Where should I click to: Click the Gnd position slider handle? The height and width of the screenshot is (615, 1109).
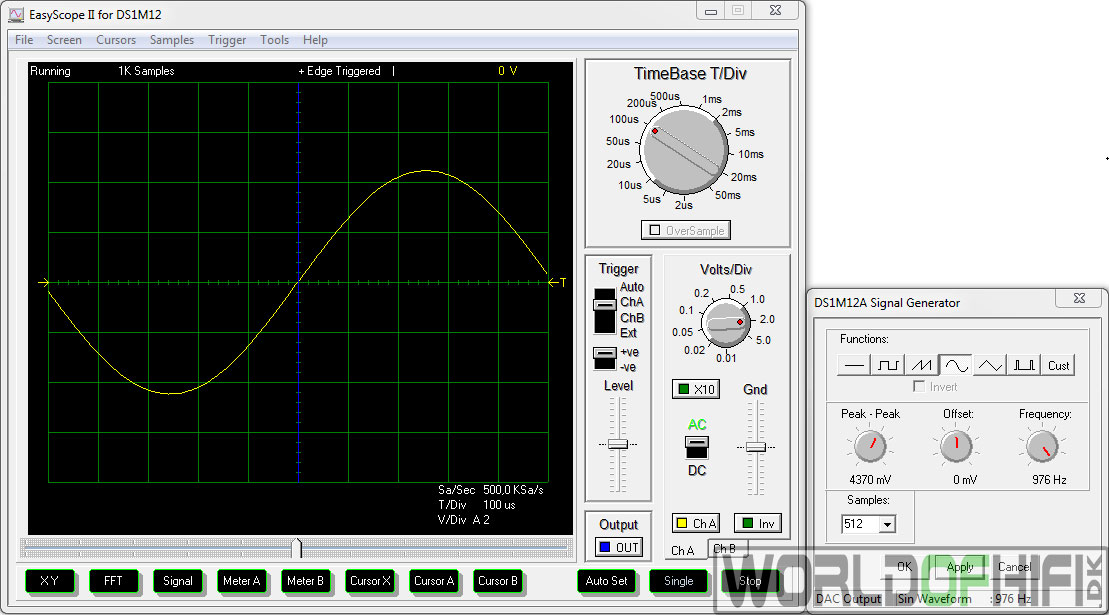(x=755, y=447)
